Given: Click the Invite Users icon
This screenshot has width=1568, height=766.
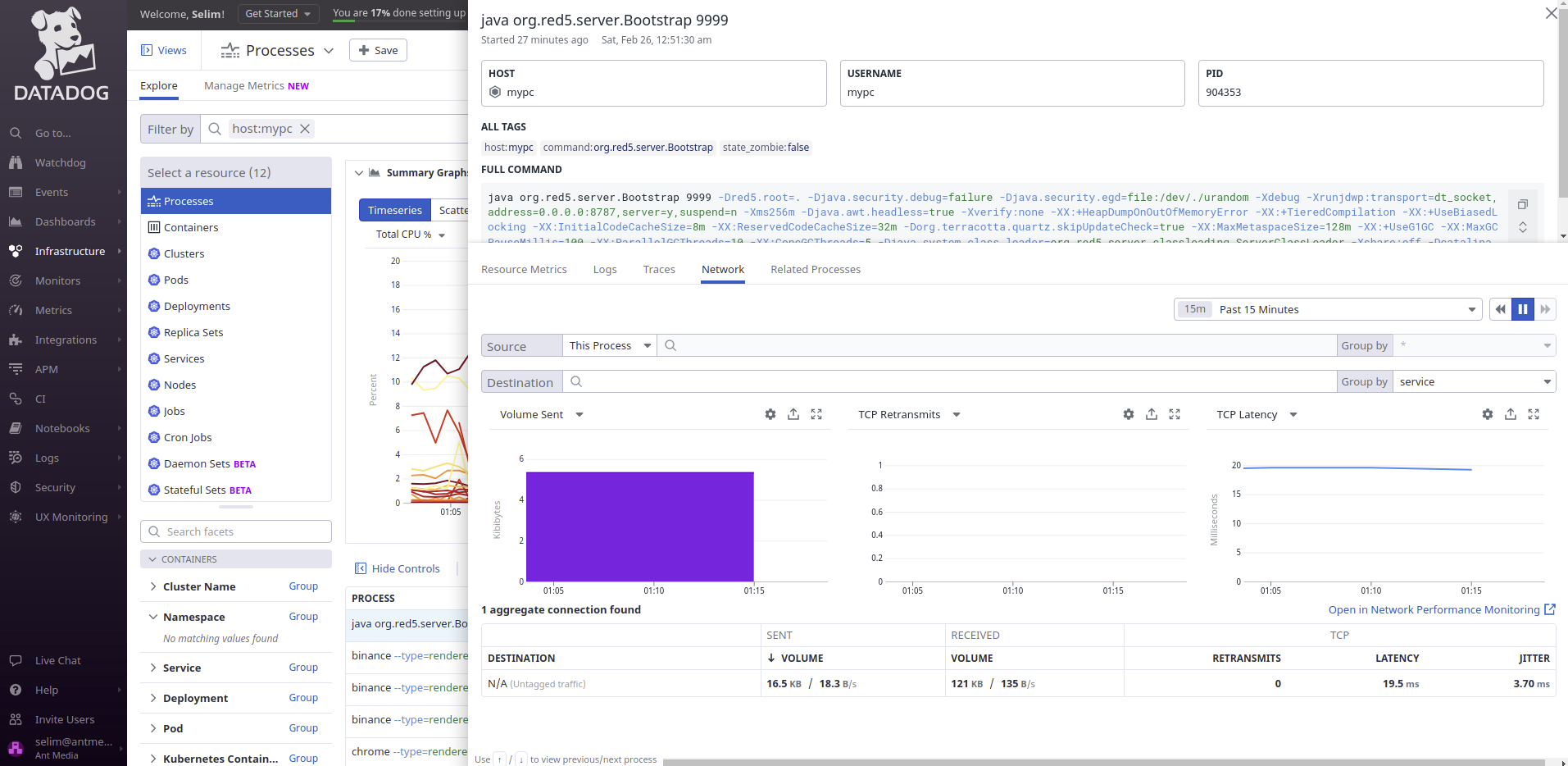Looking at the screenshot, I should click(x=16, y=719).
